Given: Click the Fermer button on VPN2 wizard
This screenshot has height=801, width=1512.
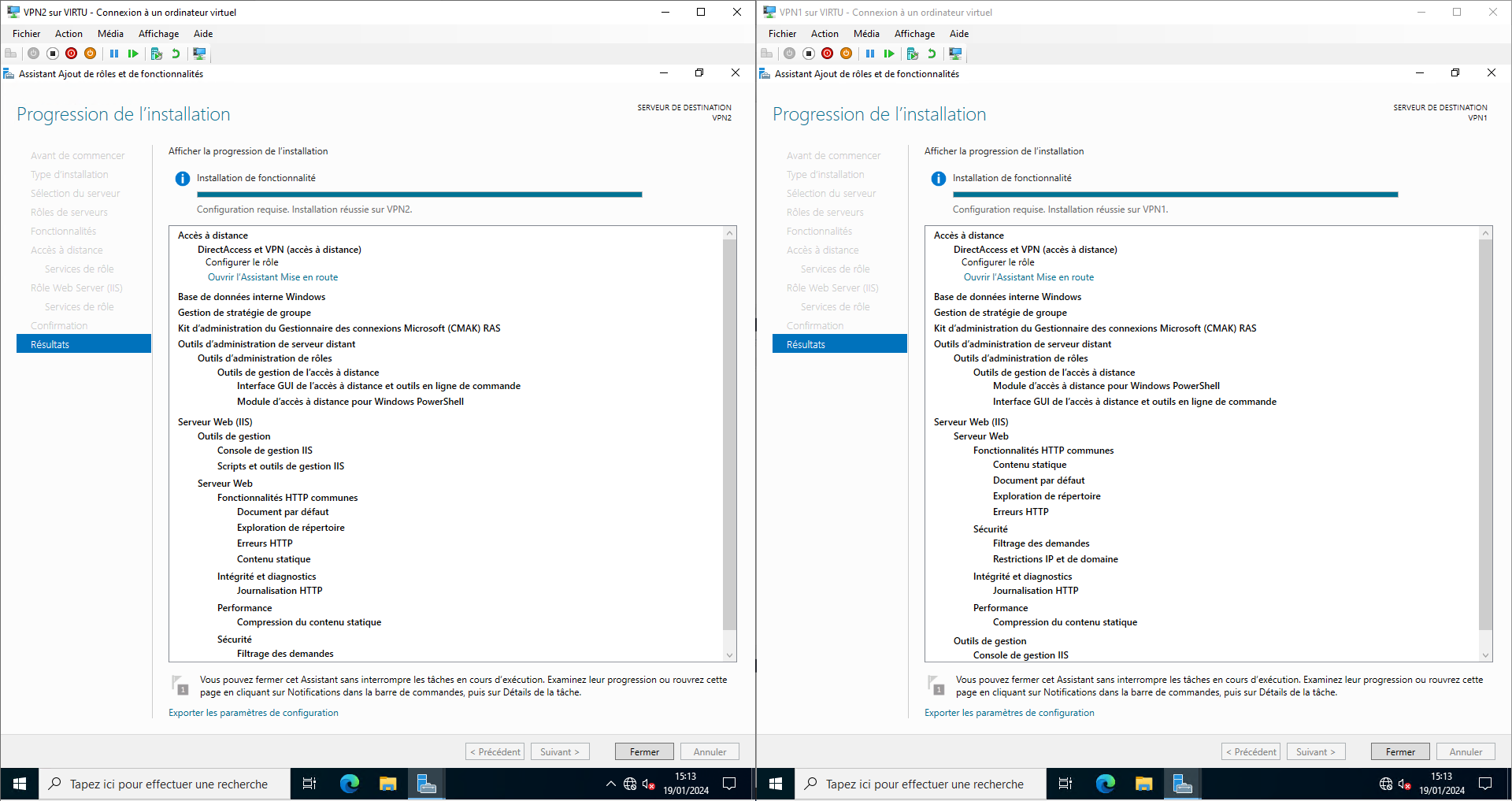Looking at the screenshot, I should pos(644,751).
